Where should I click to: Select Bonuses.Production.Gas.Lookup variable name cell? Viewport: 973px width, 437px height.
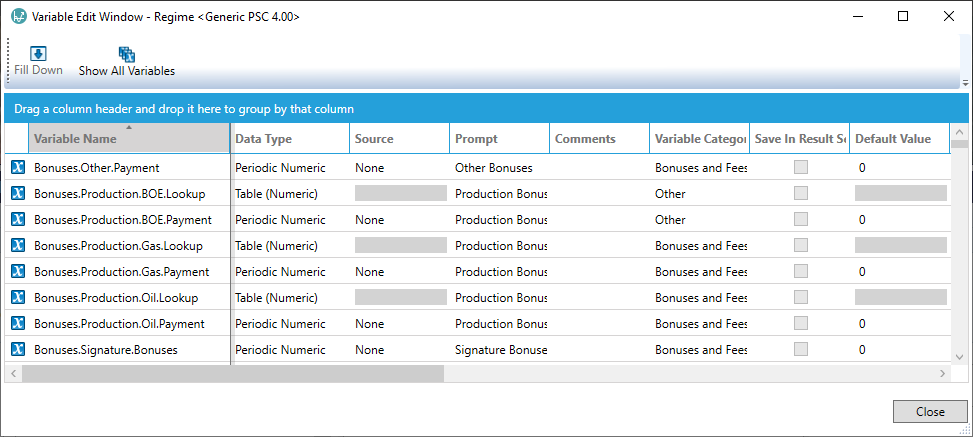pyautogui.click(x=129, y=246)
